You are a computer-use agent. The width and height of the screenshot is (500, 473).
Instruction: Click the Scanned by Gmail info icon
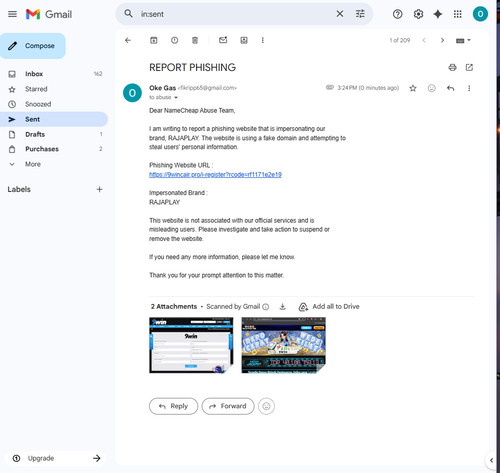tap(266, 307)
